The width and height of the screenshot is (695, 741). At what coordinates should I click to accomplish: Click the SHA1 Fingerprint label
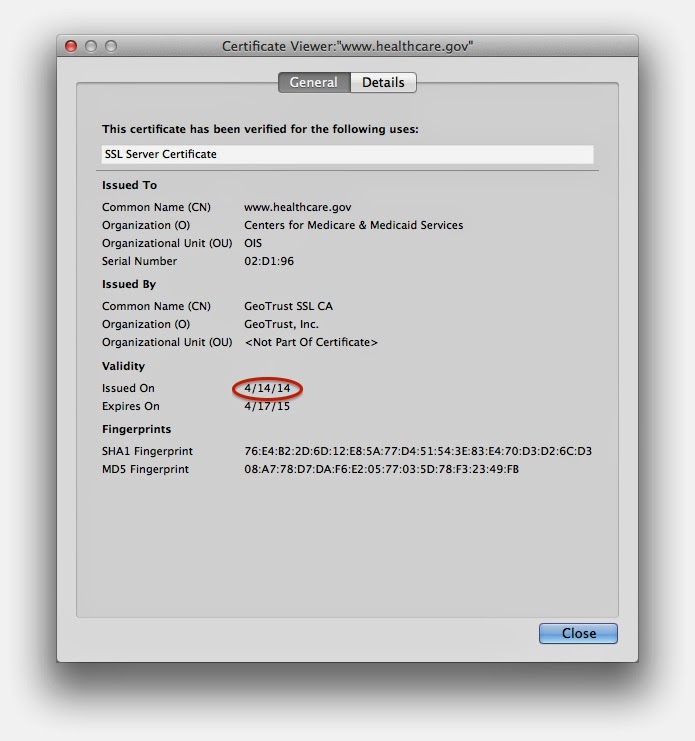[x=147, y=451]
